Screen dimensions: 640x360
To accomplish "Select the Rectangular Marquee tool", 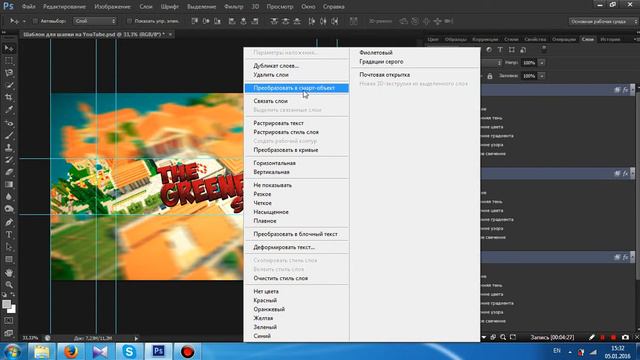I will (x=9, y=61).
